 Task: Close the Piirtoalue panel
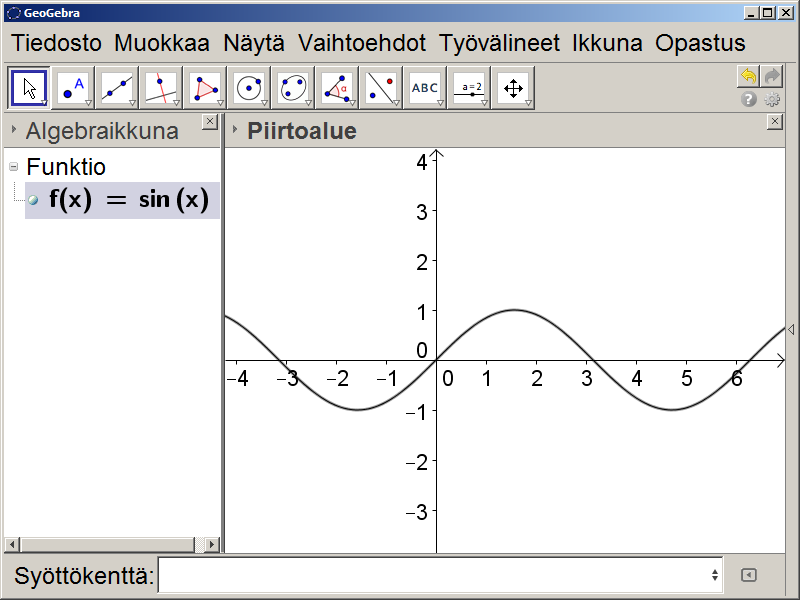click(775, 121)
